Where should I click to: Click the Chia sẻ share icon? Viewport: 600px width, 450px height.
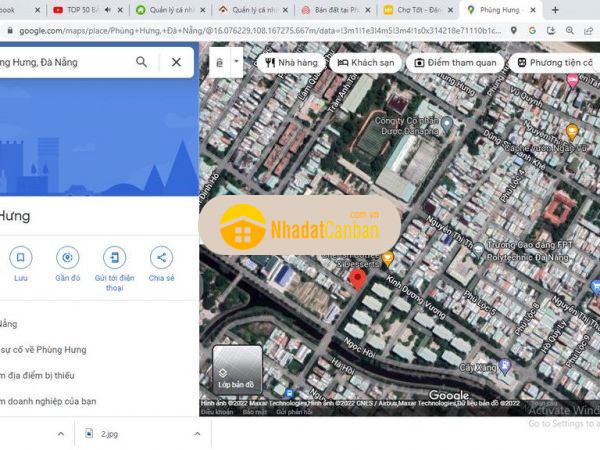[x=161, y=257]
